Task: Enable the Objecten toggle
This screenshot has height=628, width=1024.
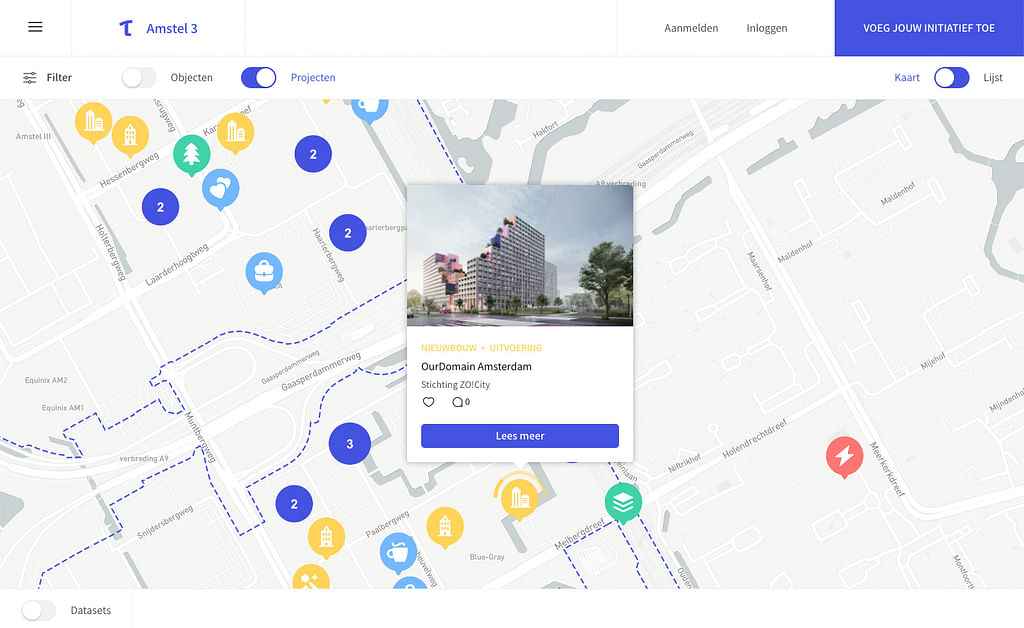Action: (140, 78)
